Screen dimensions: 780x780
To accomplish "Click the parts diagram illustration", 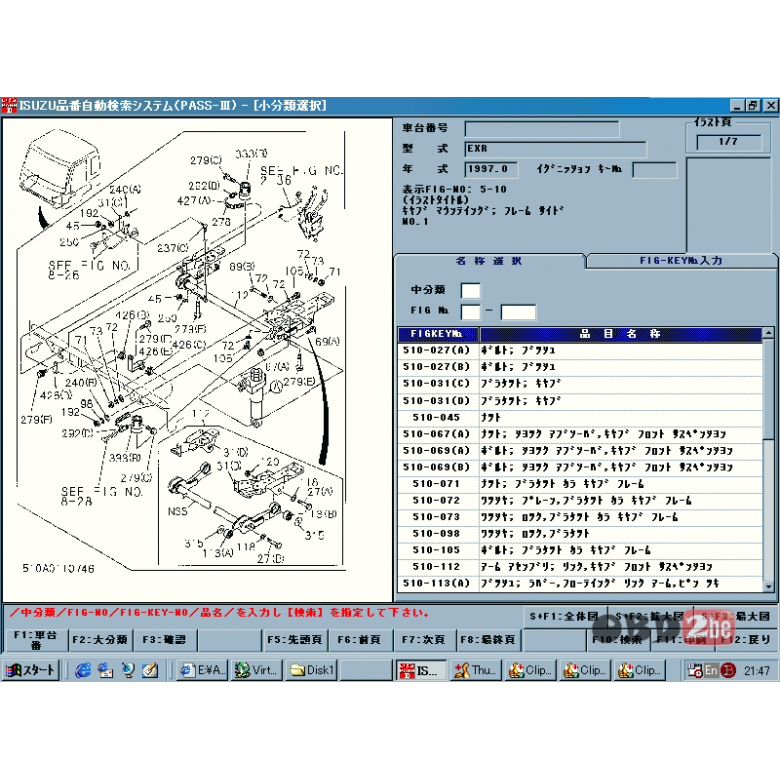I will (197, 360).
